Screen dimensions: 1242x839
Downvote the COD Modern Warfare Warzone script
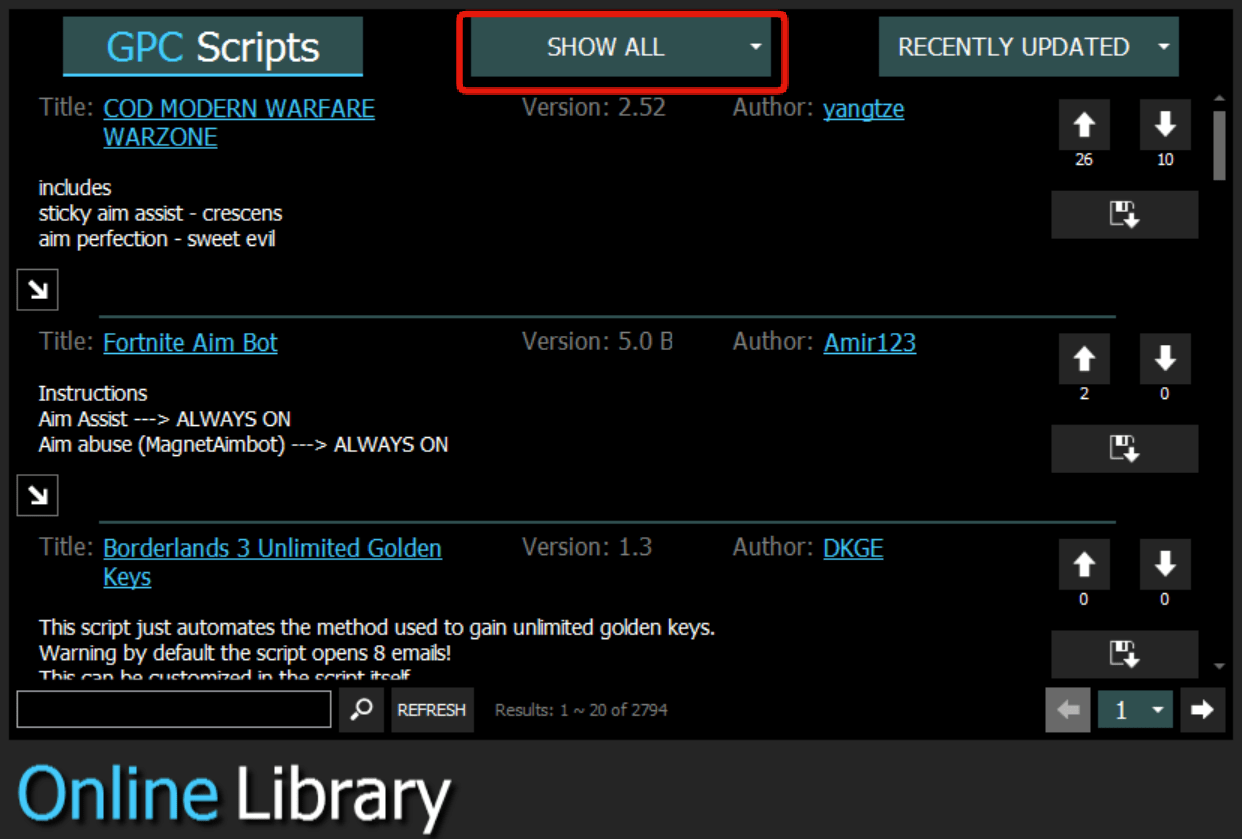1165,125
